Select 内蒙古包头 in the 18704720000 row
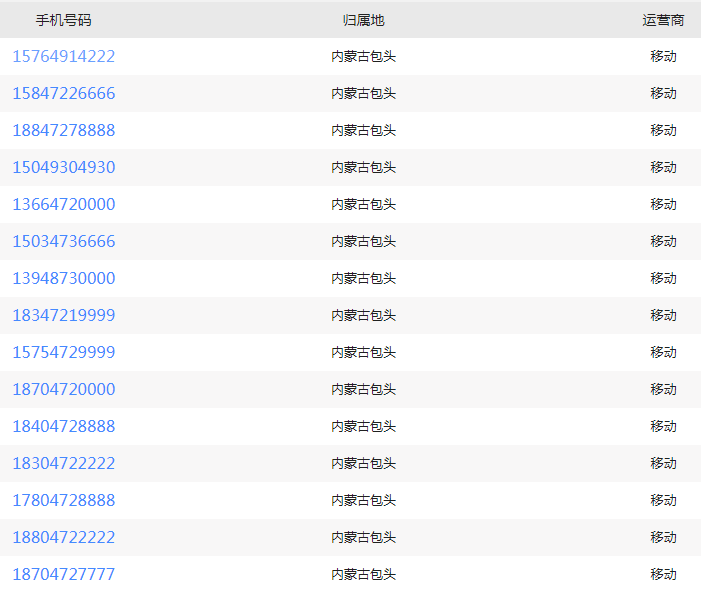Image resolution: width=701 pixels, height=592 pixels. tap(363, 389)
